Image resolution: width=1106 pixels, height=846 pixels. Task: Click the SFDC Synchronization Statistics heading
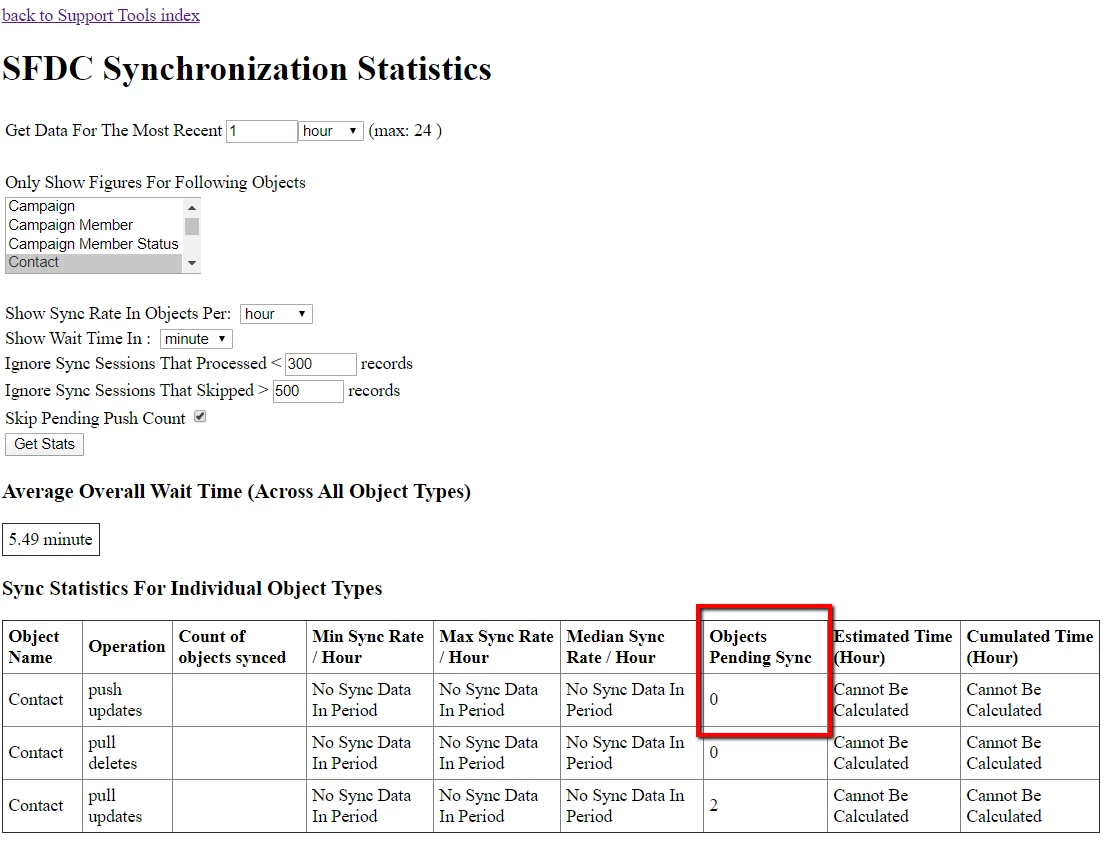coord(247,69)
